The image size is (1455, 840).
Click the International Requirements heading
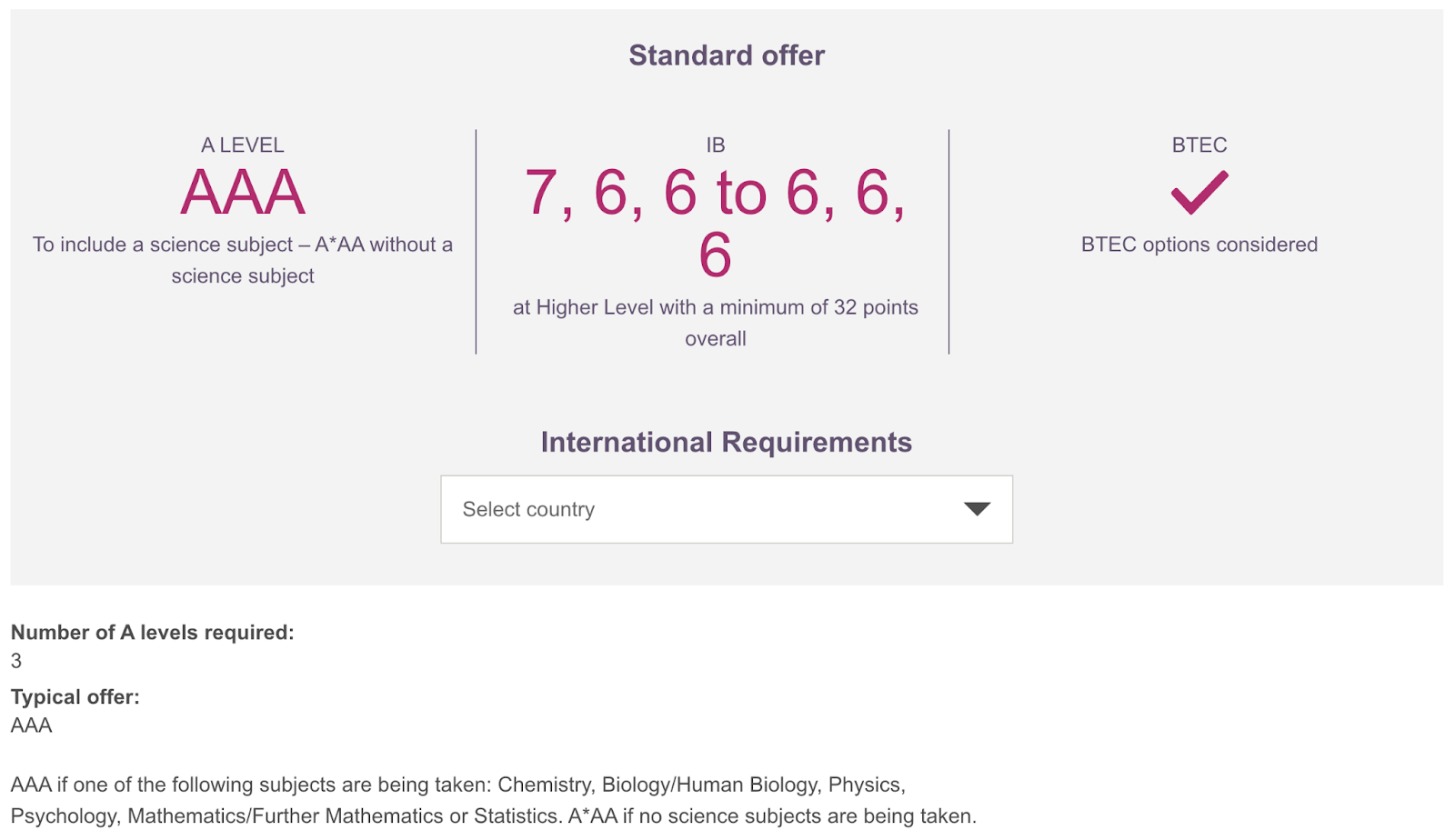click(726, 443)
